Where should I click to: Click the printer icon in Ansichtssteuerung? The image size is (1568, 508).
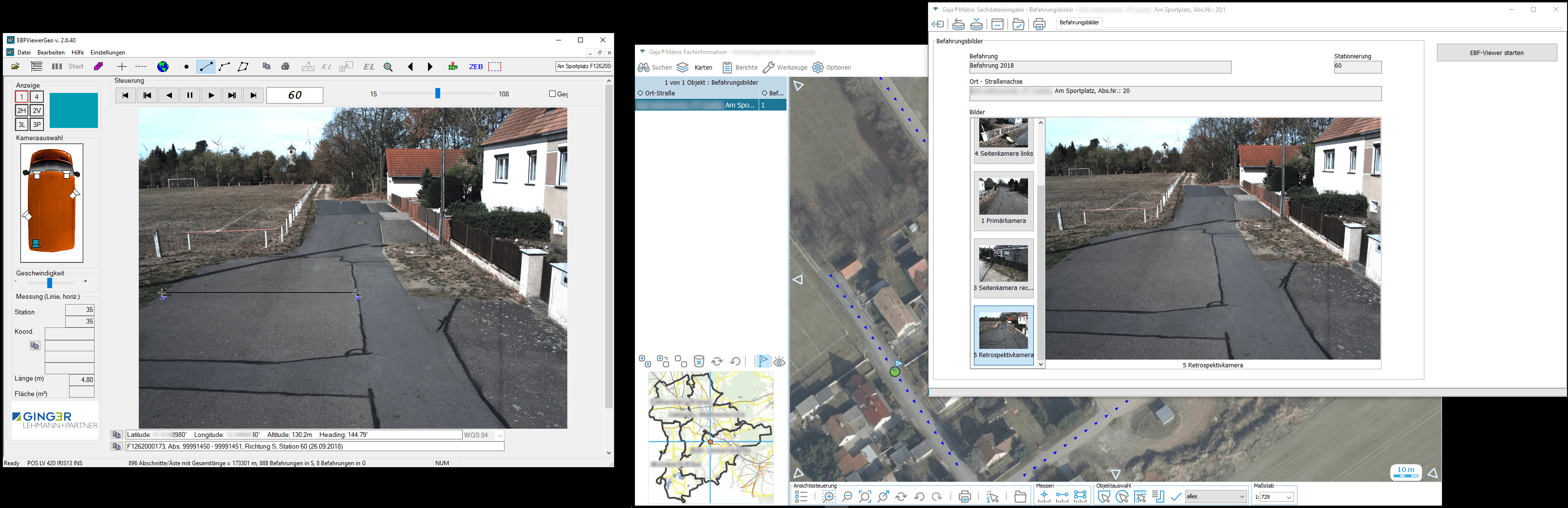pyautogui.click(x=964, y=497)
